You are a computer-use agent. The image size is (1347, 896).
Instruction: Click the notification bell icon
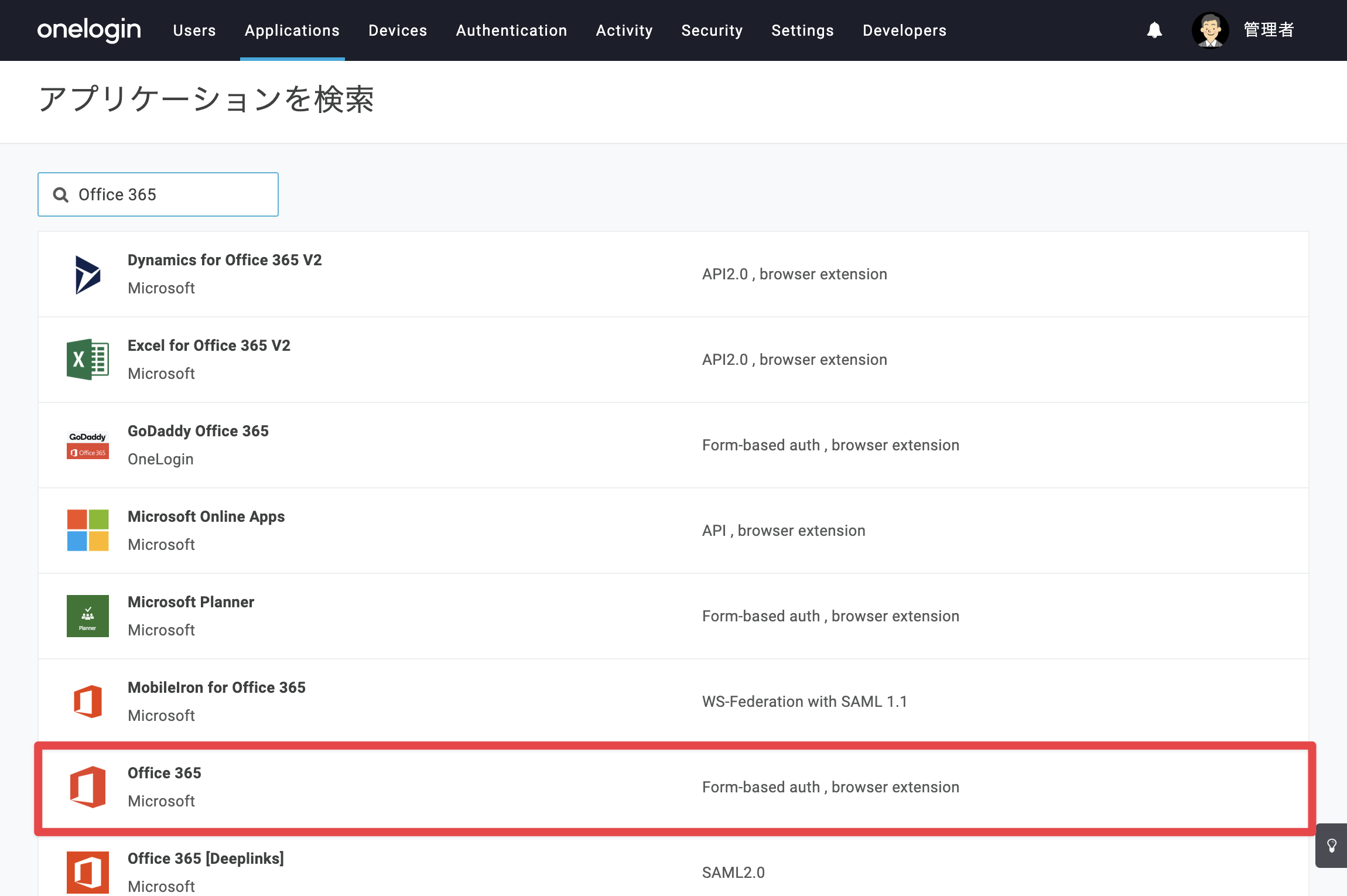[x=1154, y=30]
